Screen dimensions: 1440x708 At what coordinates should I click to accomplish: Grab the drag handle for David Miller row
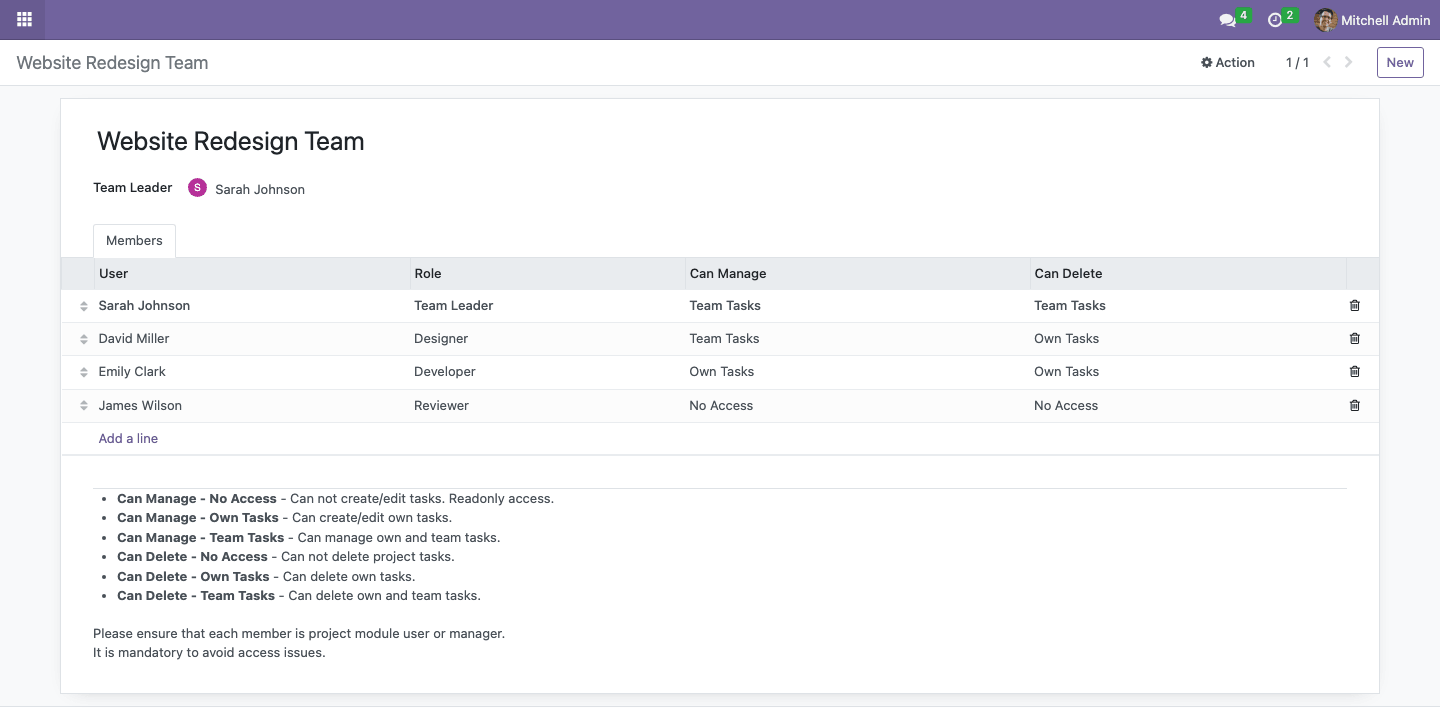(x=84, y=339)
